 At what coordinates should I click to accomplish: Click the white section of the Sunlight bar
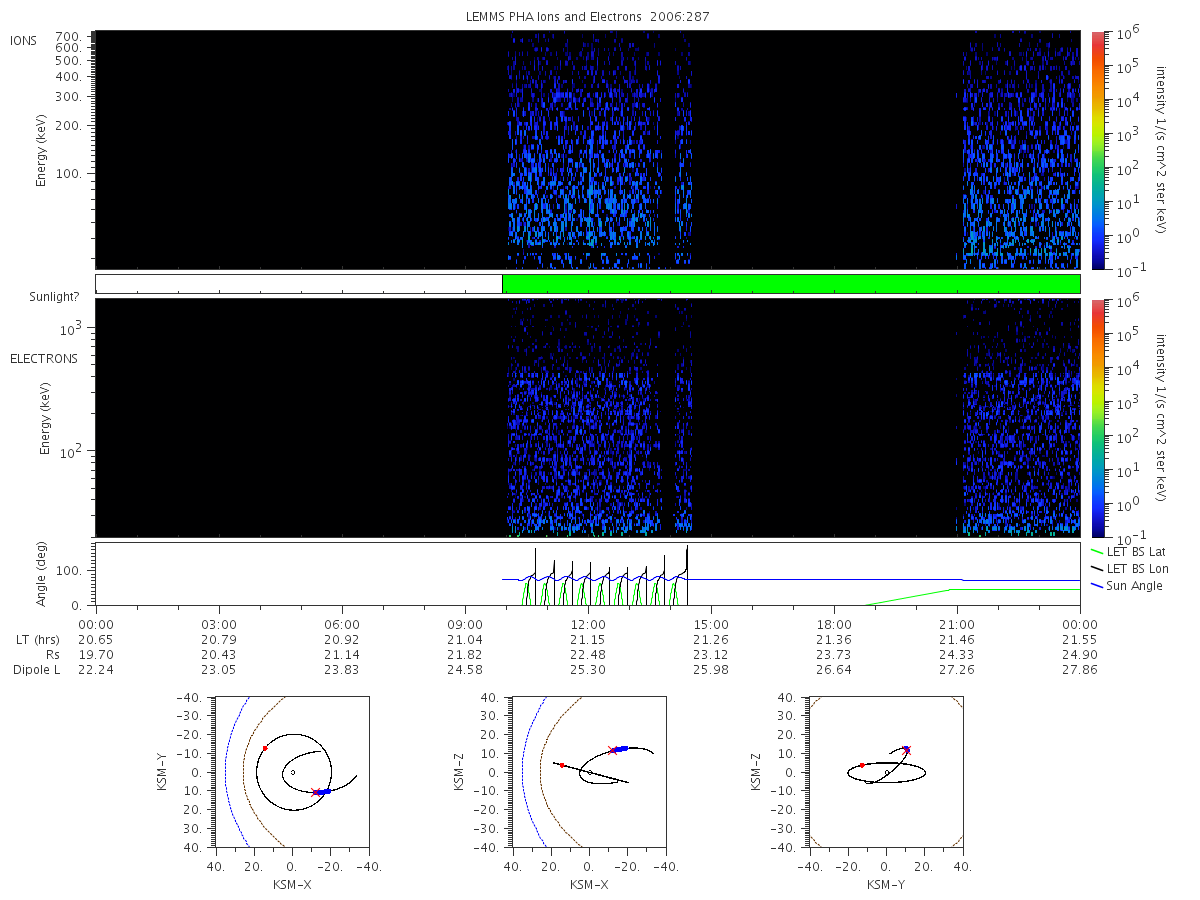299,284
